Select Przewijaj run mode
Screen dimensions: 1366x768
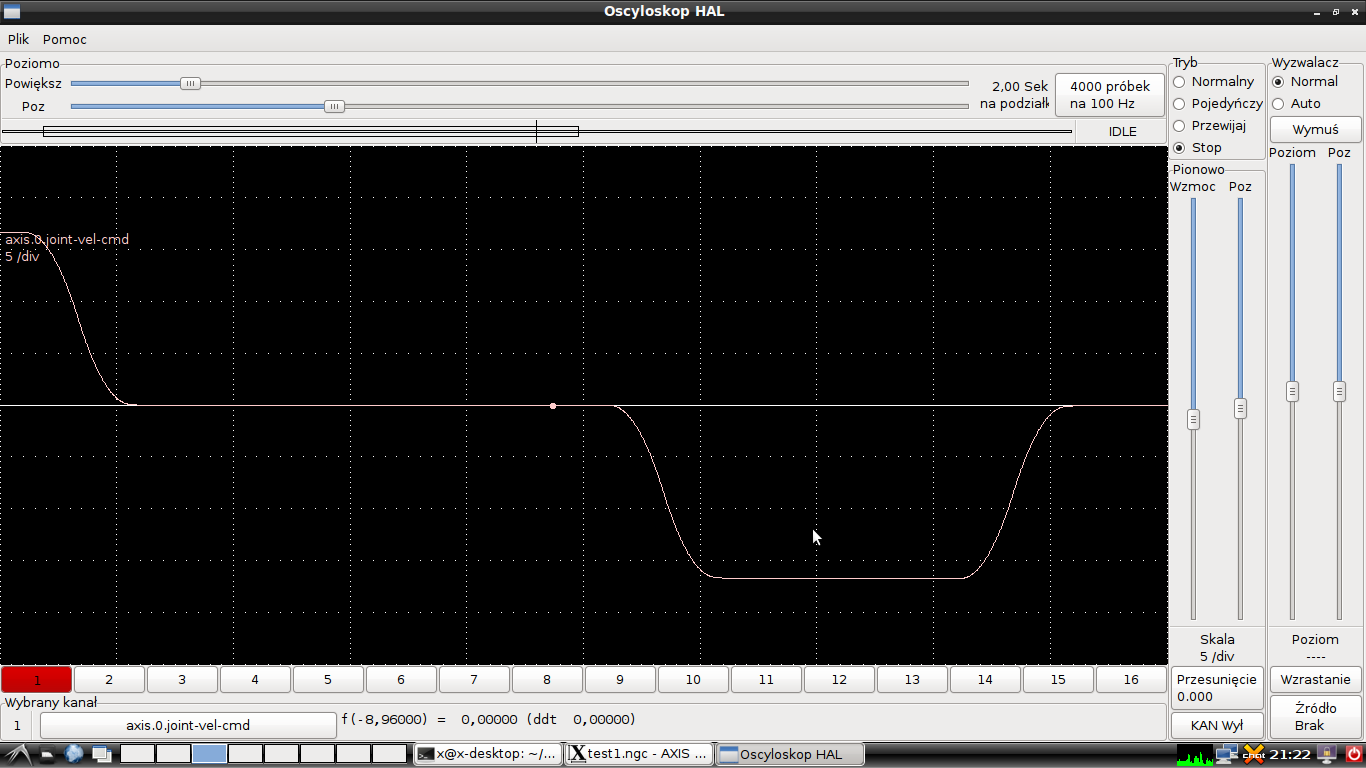1210,125
